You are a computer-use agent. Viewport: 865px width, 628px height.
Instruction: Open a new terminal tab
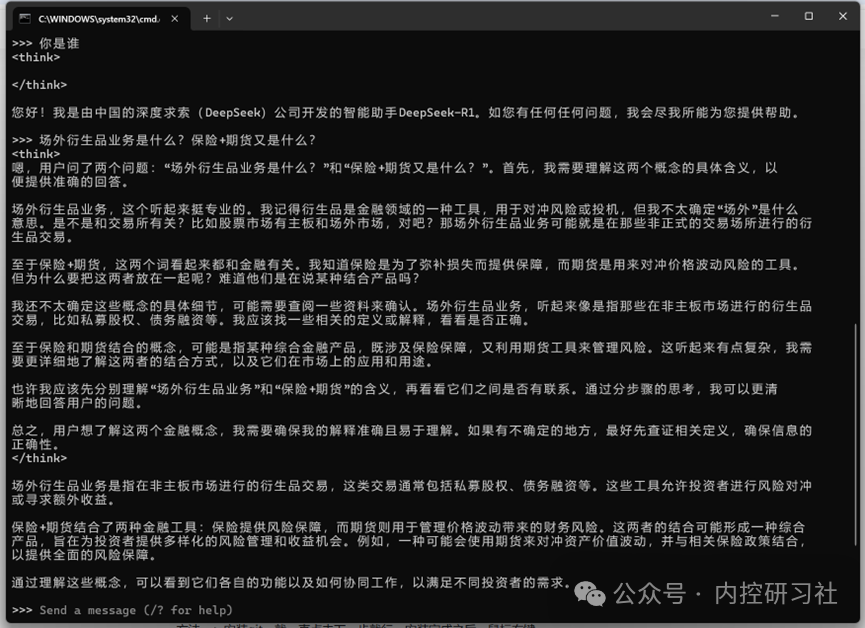pyautogui.click(x=207, y=19)
